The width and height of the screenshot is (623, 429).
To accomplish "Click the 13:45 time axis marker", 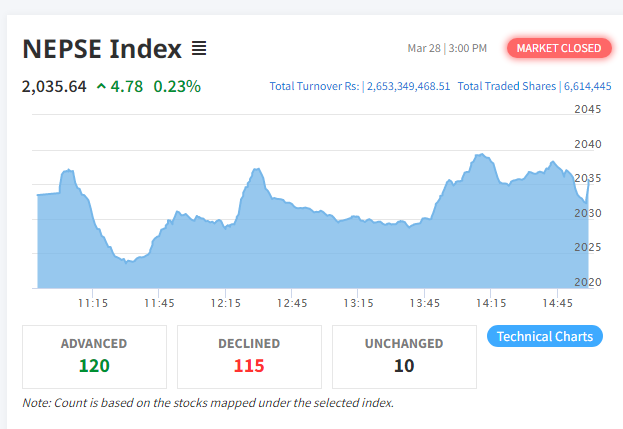I will coord(425,303).
